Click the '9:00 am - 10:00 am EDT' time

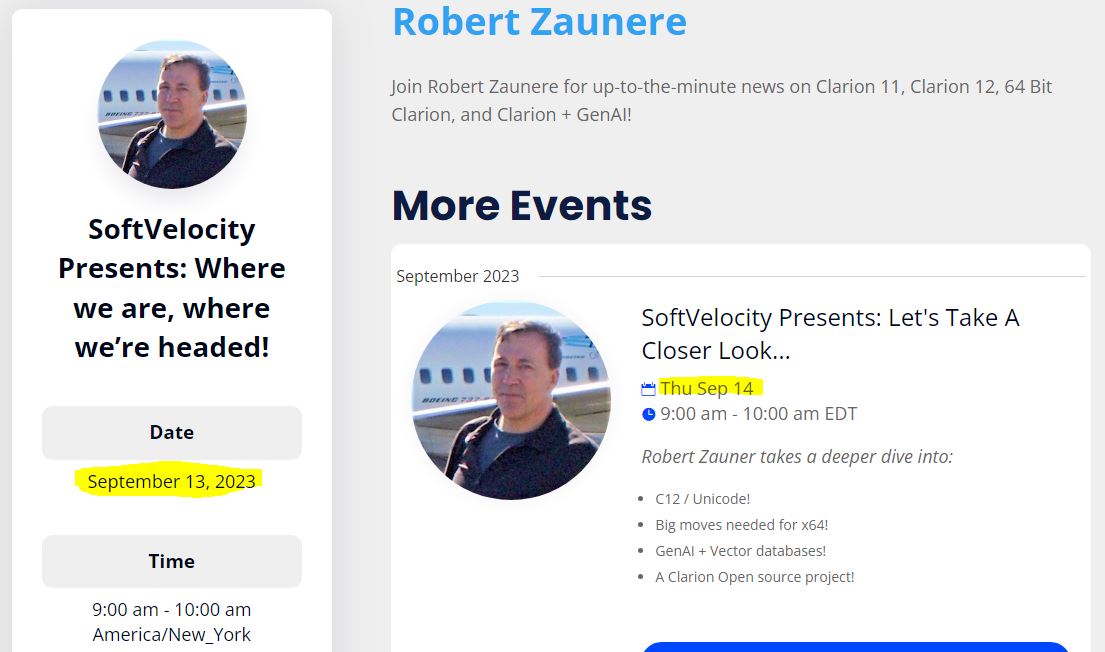point(758,414)
